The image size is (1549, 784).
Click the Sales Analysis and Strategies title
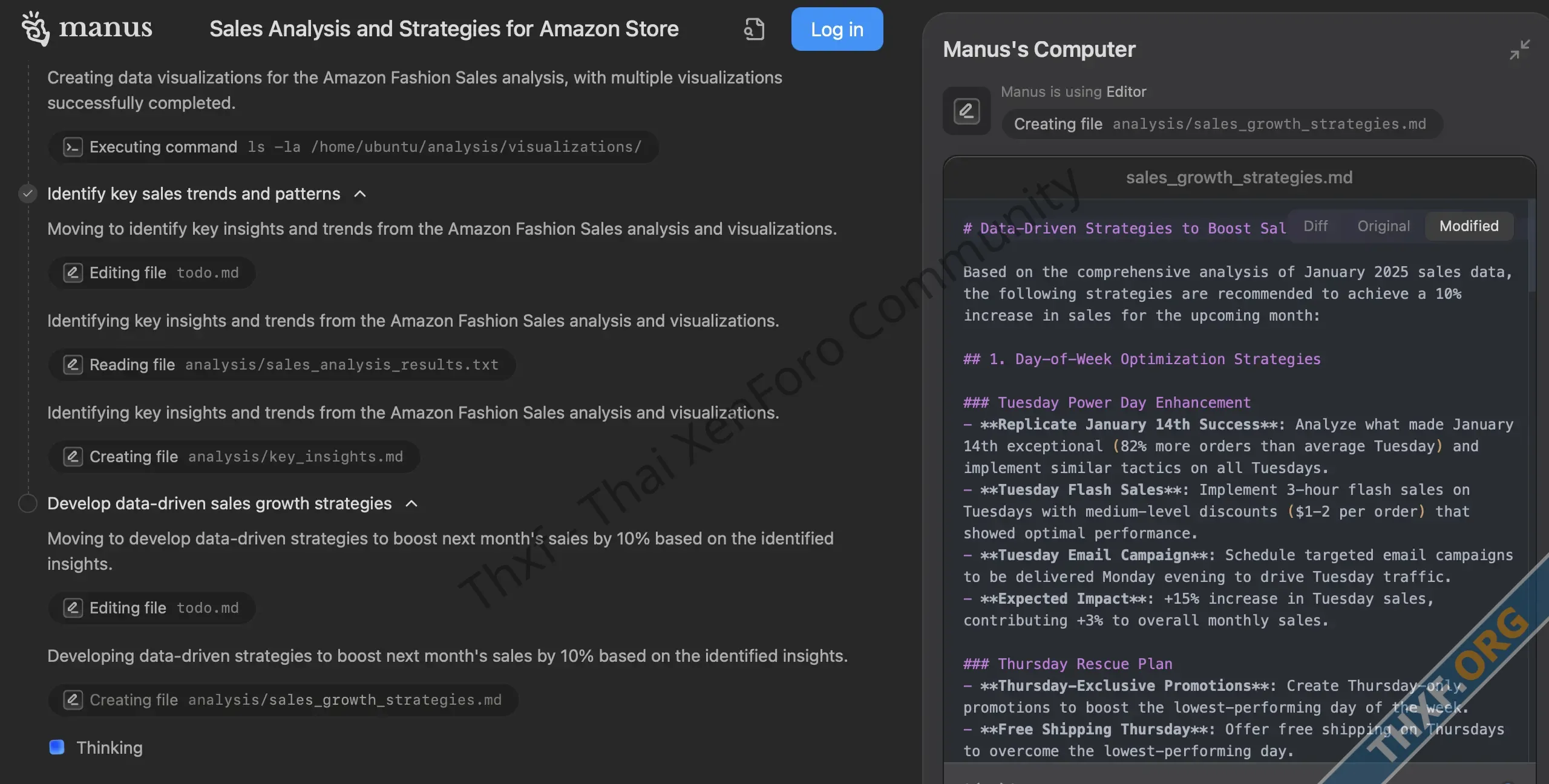(x=444, y=29)
